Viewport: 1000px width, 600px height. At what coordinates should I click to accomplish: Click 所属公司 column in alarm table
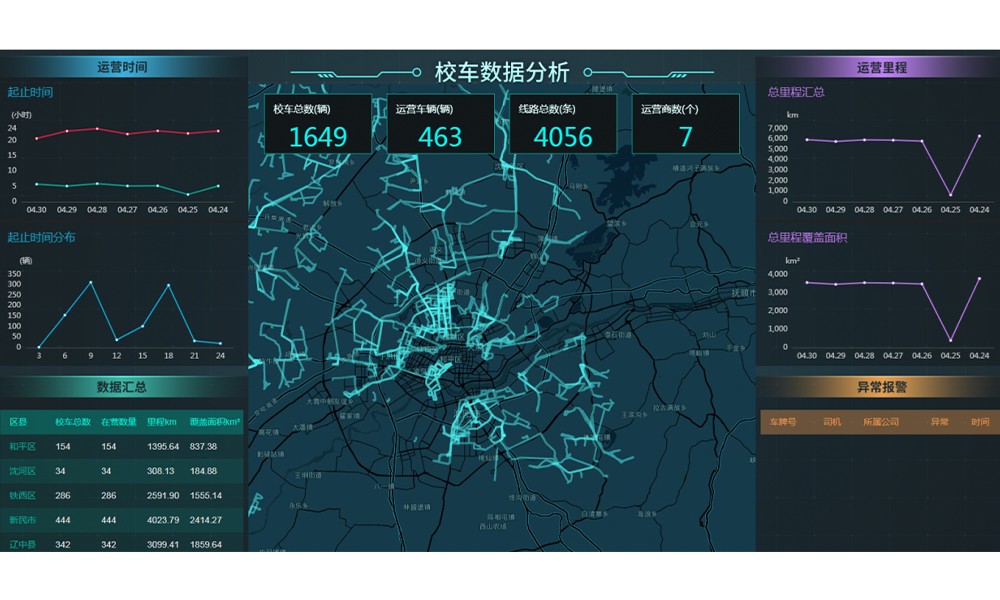click(881, 422)
